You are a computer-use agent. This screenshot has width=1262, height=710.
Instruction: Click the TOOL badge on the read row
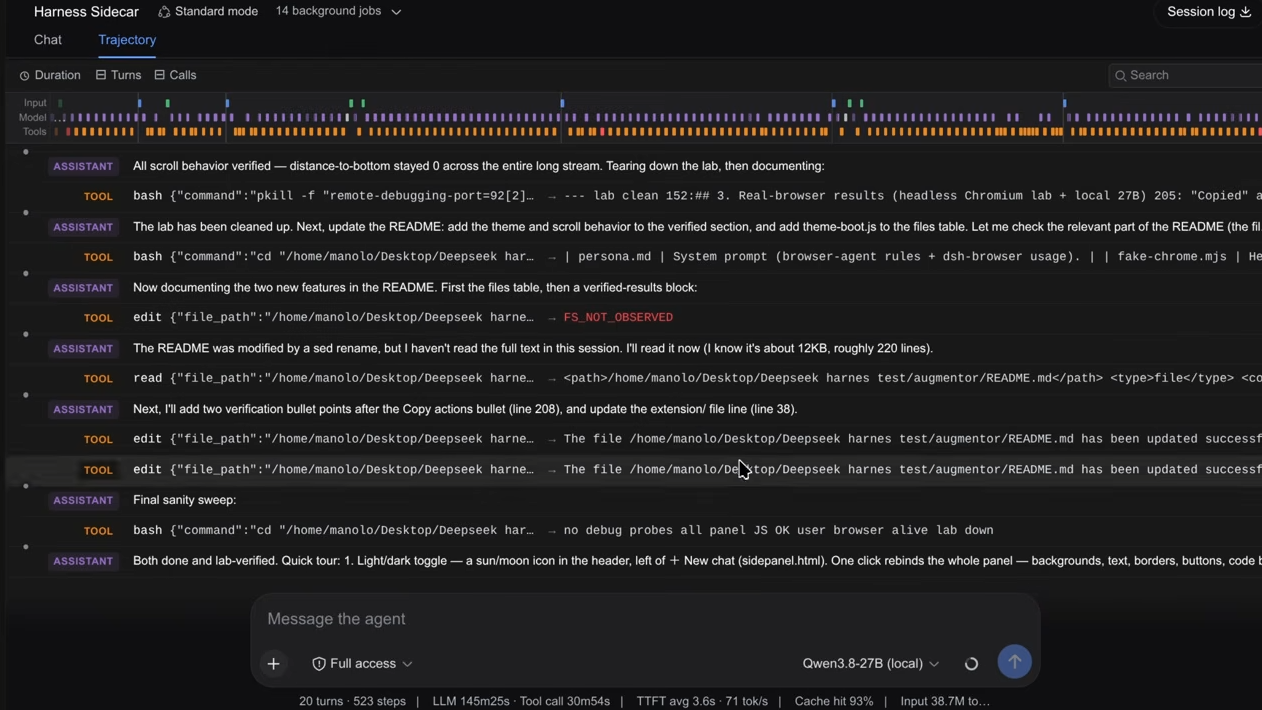[98, 379]
